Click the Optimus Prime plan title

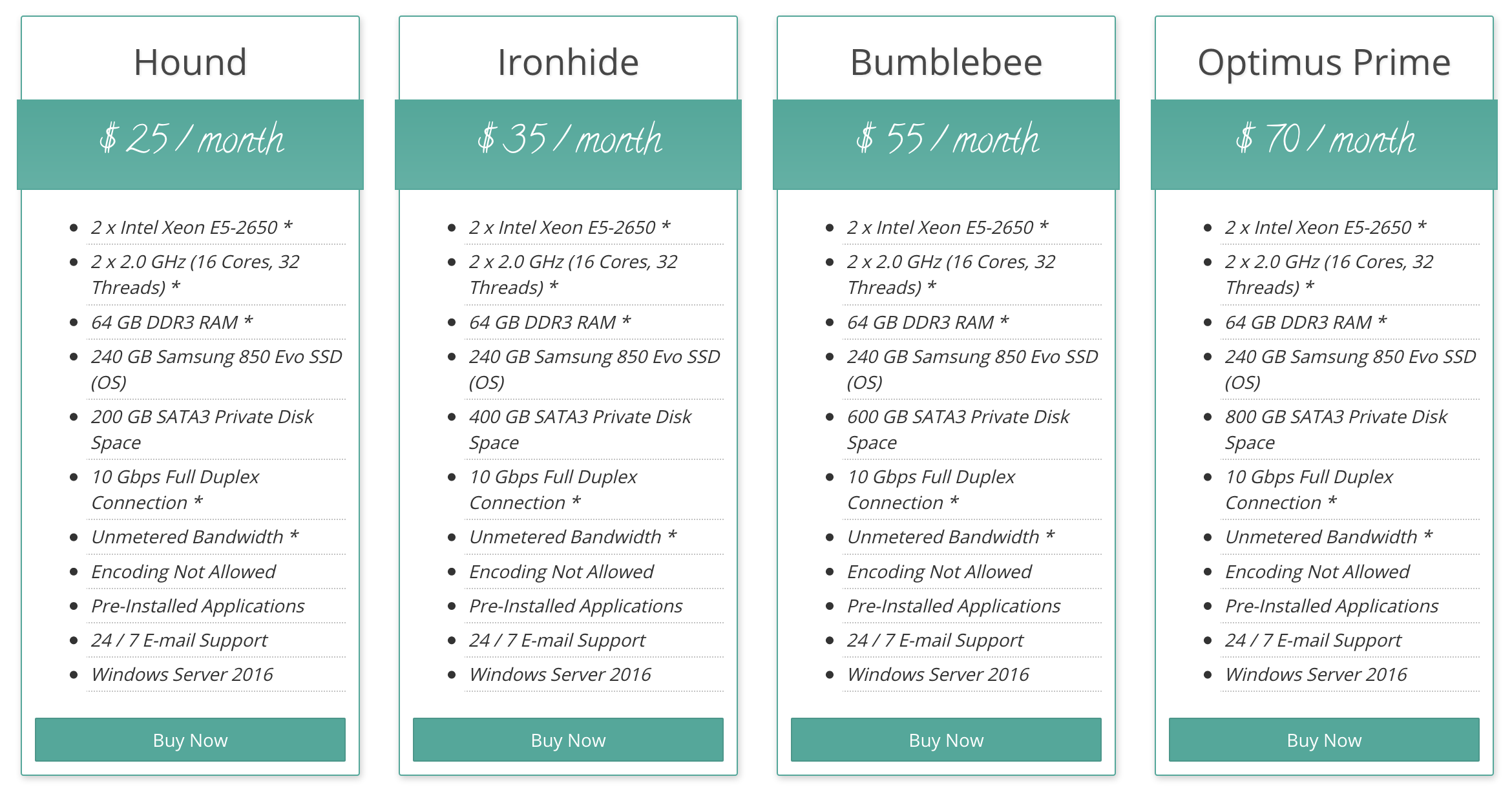tap(1324, 62)
